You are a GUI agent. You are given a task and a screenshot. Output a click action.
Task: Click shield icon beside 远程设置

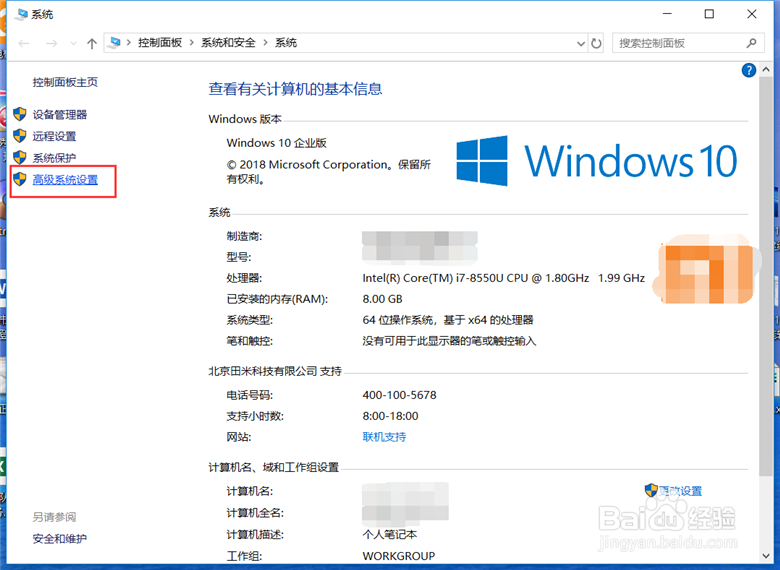coord(19,136)
